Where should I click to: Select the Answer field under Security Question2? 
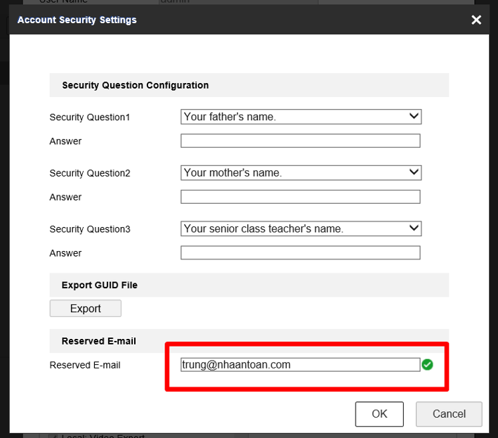(300, 197)
